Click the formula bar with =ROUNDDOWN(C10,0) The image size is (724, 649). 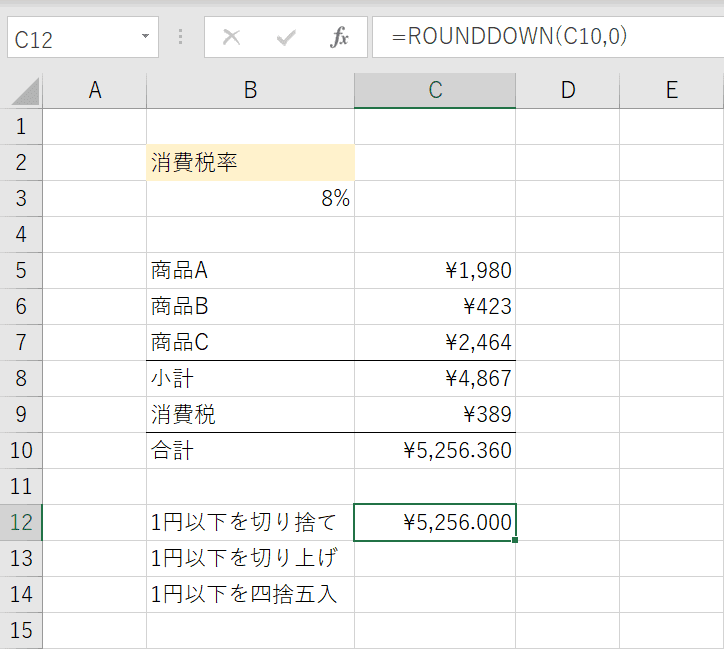(x=548, y=37)
